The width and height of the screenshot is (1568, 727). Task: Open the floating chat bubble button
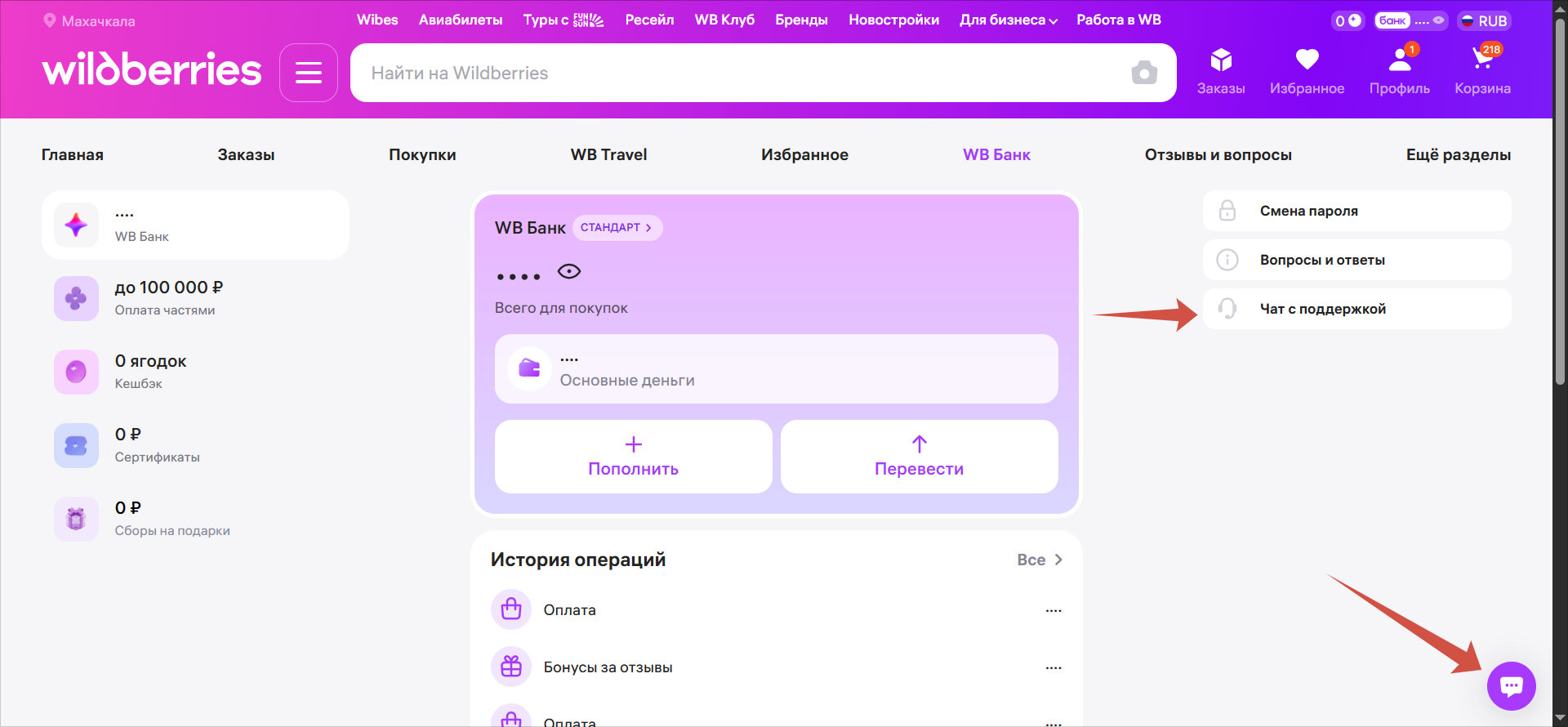[x=1511, y=685]
